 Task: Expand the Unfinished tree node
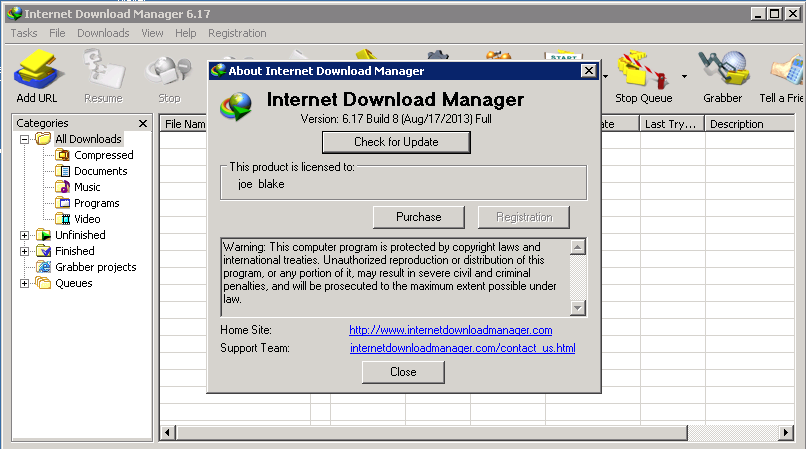pos(24,236)
